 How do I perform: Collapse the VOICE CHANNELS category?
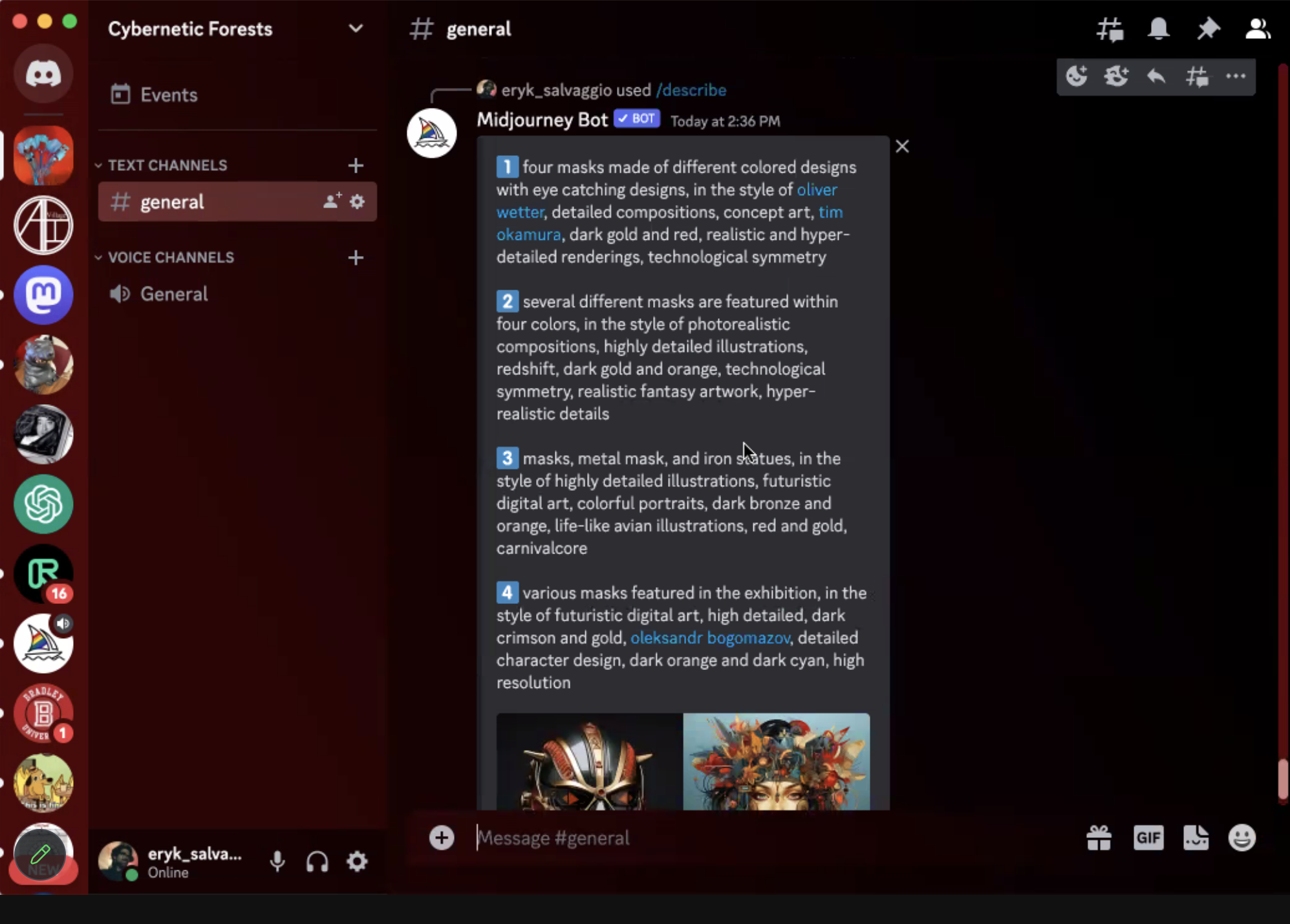(x=170, y=257)
